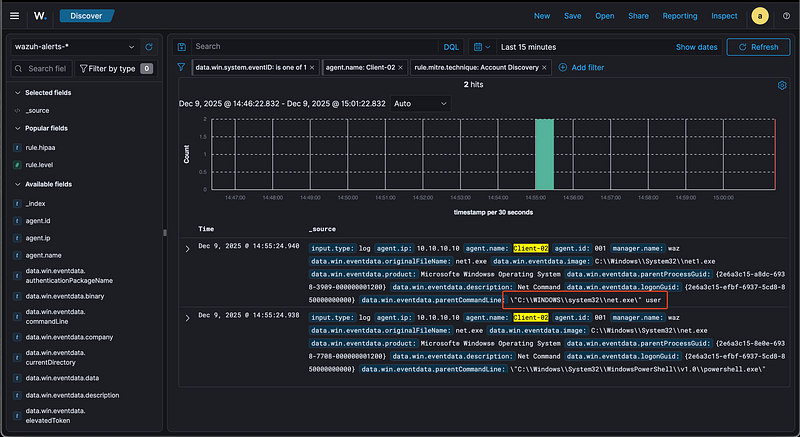Click the Refresh button
800x437 pixels.
coord(758,47)
